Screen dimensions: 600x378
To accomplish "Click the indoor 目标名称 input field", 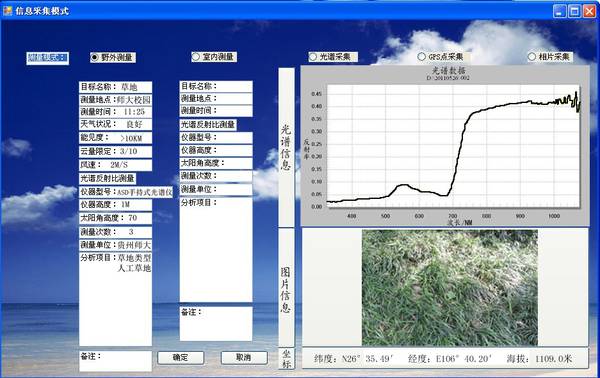I will [216, 86].
